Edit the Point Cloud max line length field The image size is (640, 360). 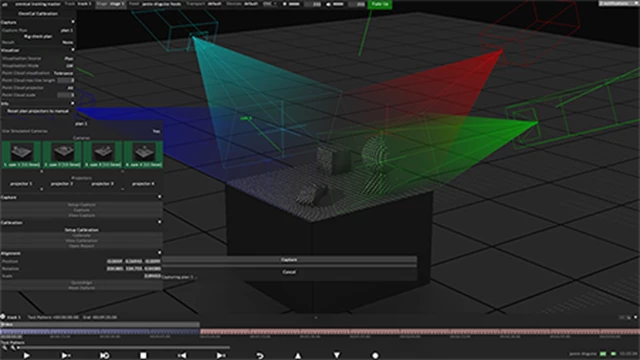(66, 80)
